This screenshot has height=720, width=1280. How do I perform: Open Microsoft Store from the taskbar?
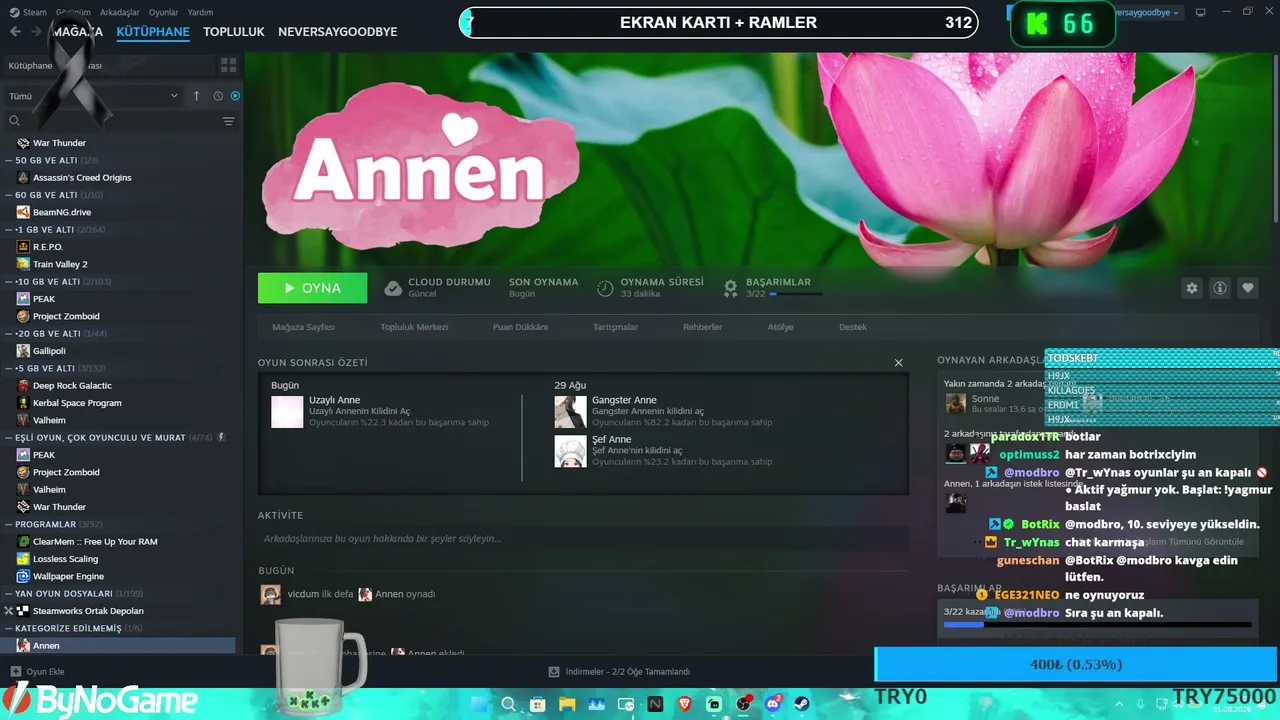[537, 704]
